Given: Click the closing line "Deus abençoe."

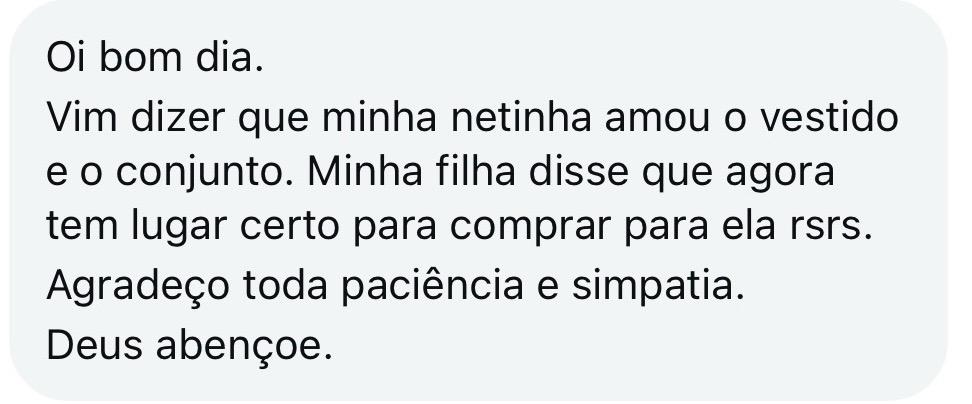Looking at the screenshot, I should (x=188, y=348).
